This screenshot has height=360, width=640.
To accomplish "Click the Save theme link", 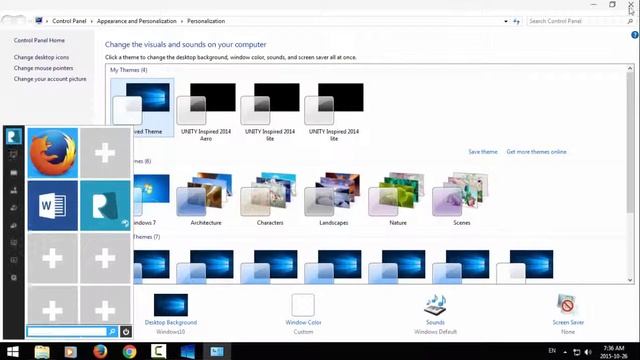I will (x=483, y=152).
